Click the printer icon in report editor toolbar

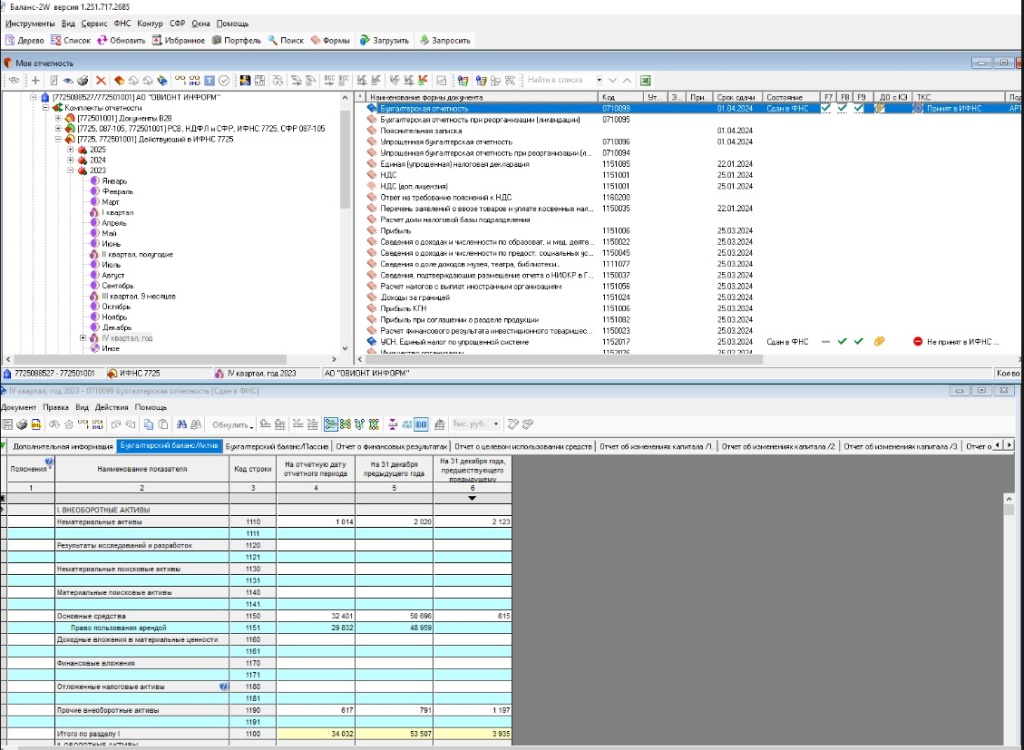(x=22, y=424)
